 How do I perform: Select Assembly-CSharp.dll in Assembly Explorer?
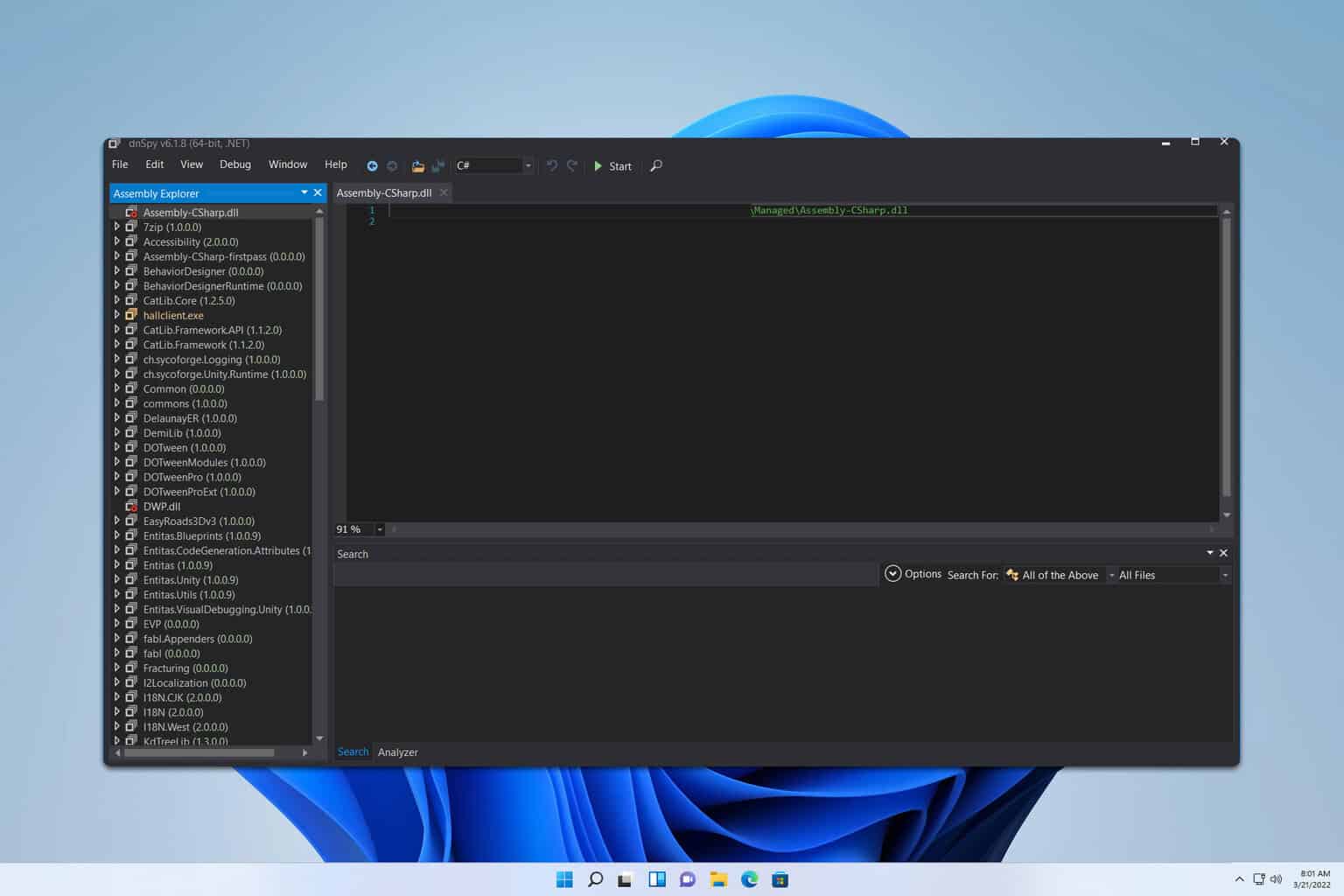191,213
